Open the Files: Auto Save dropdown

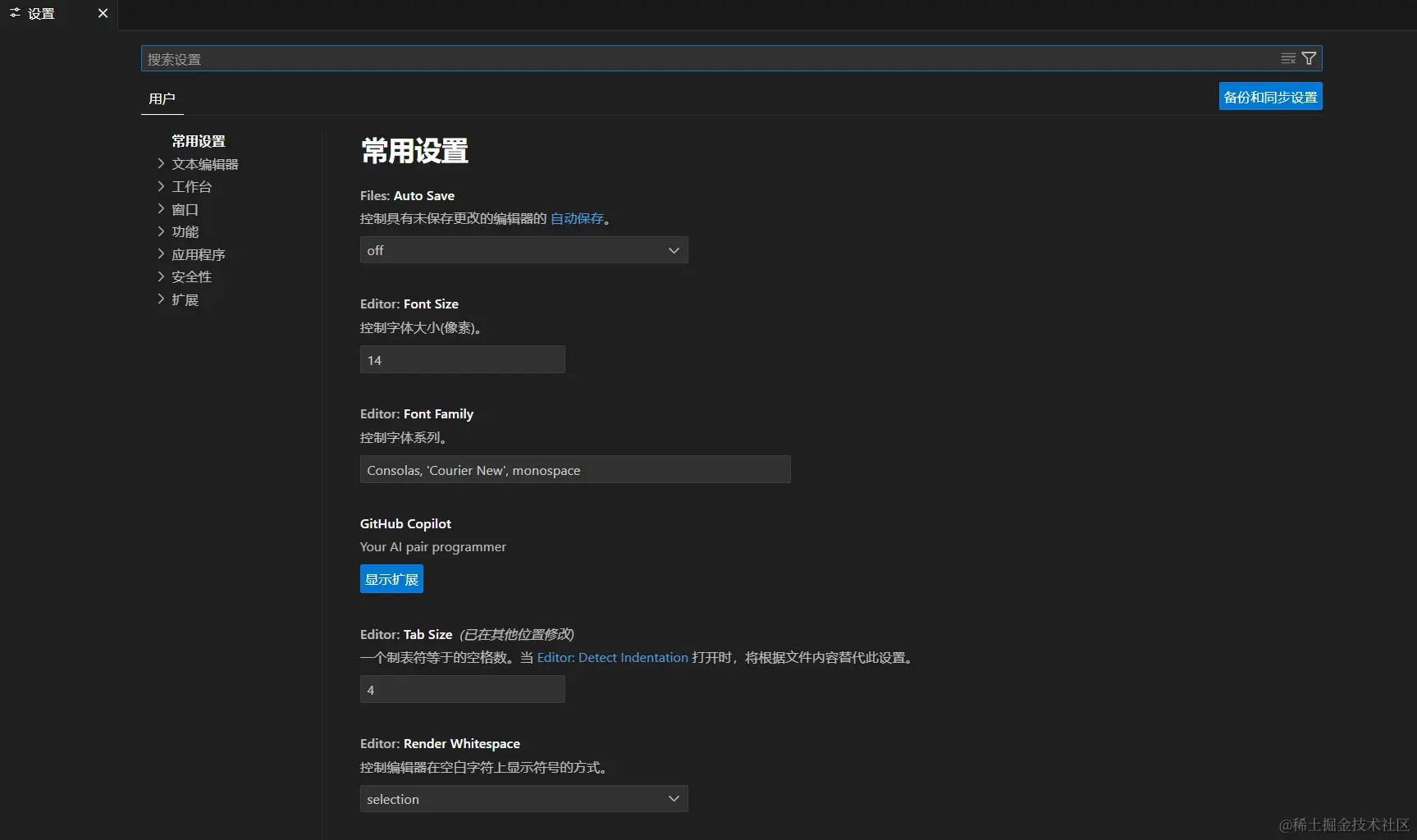click(x=524, y=250)
